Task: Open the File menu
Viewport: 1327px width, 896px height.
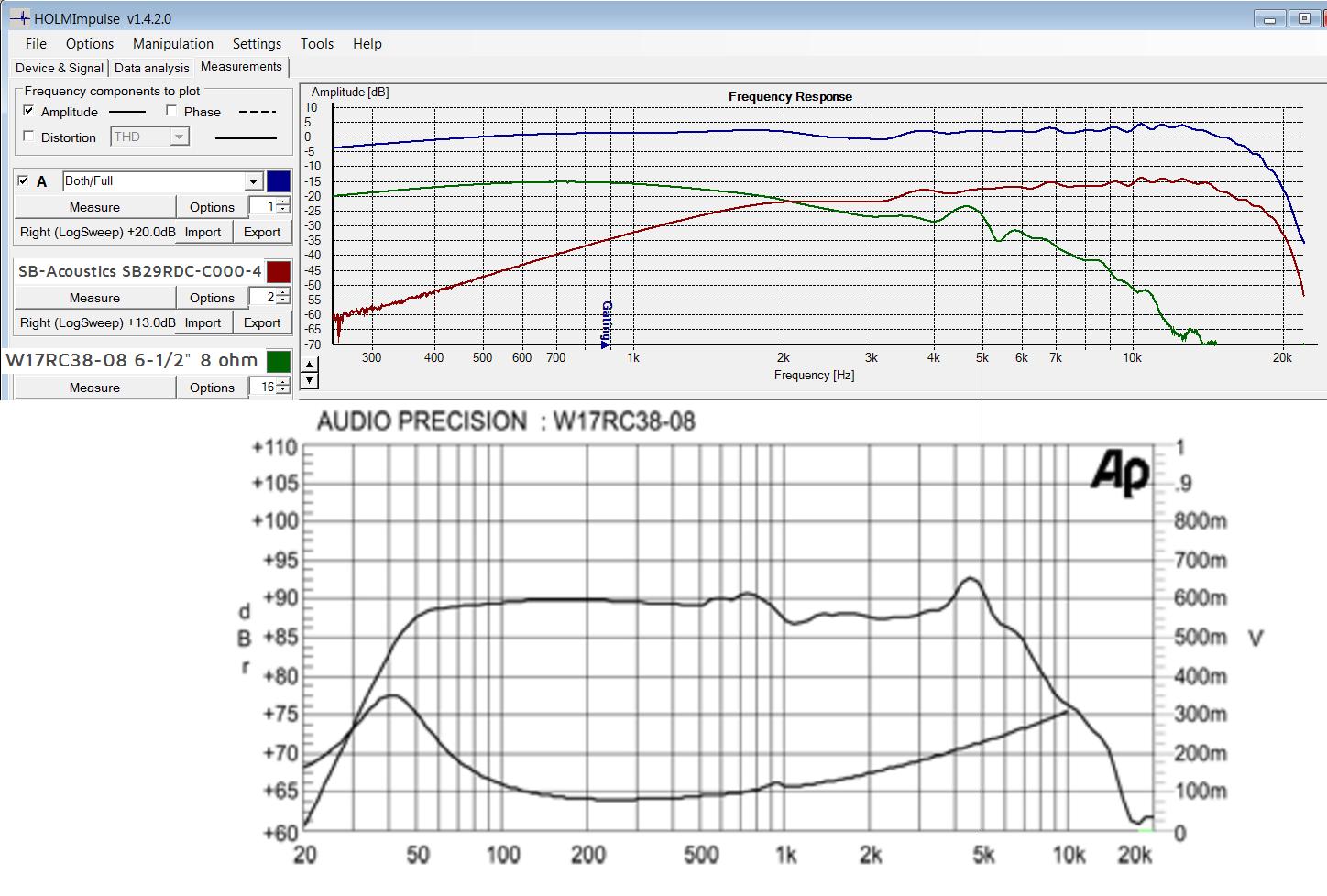Action: (x=36, y=43)
